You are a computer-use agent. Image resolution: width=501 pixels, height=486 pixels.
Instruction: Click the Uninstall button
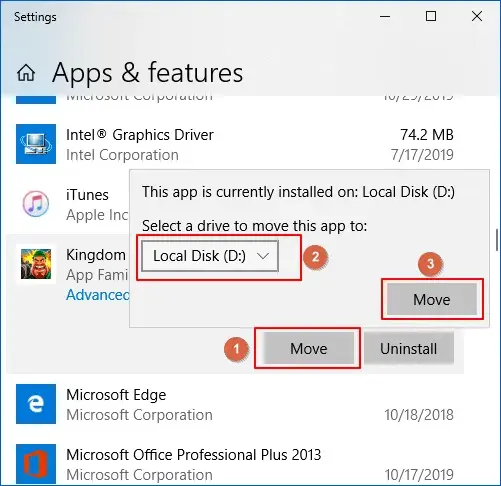click(409, 349)
